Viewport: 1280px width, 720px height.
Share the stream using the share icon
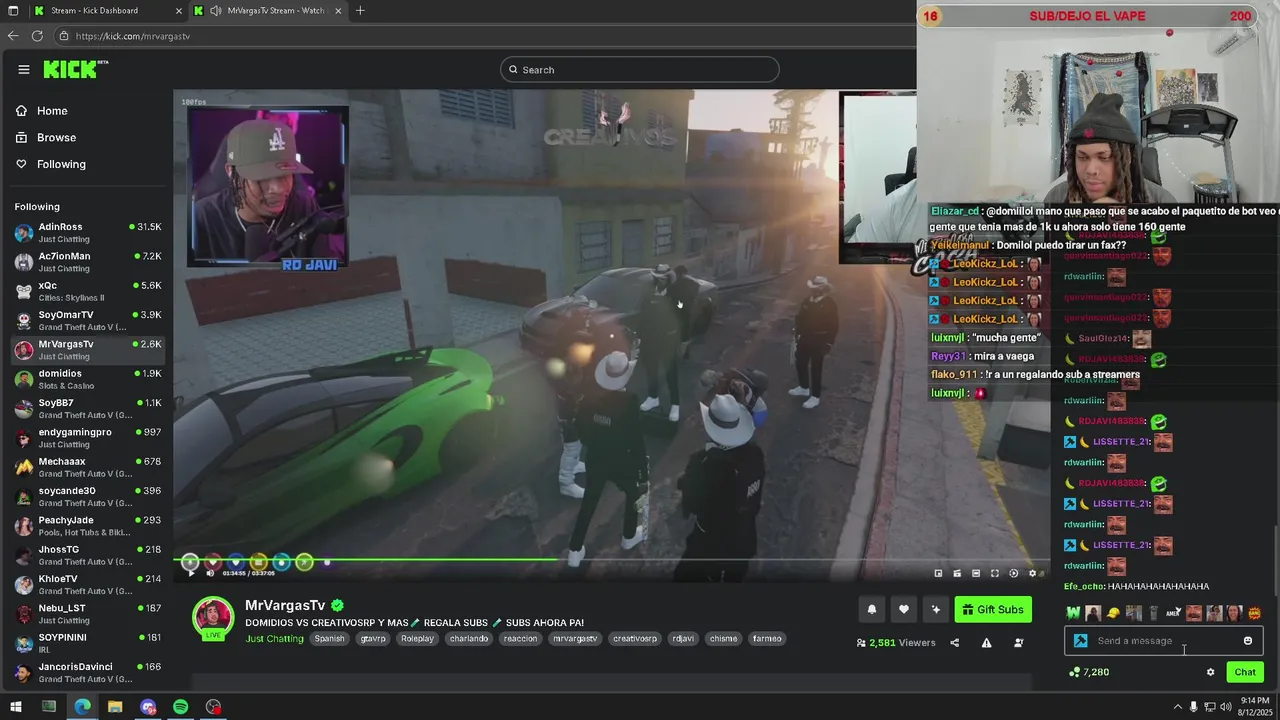(x=954, y=643)
